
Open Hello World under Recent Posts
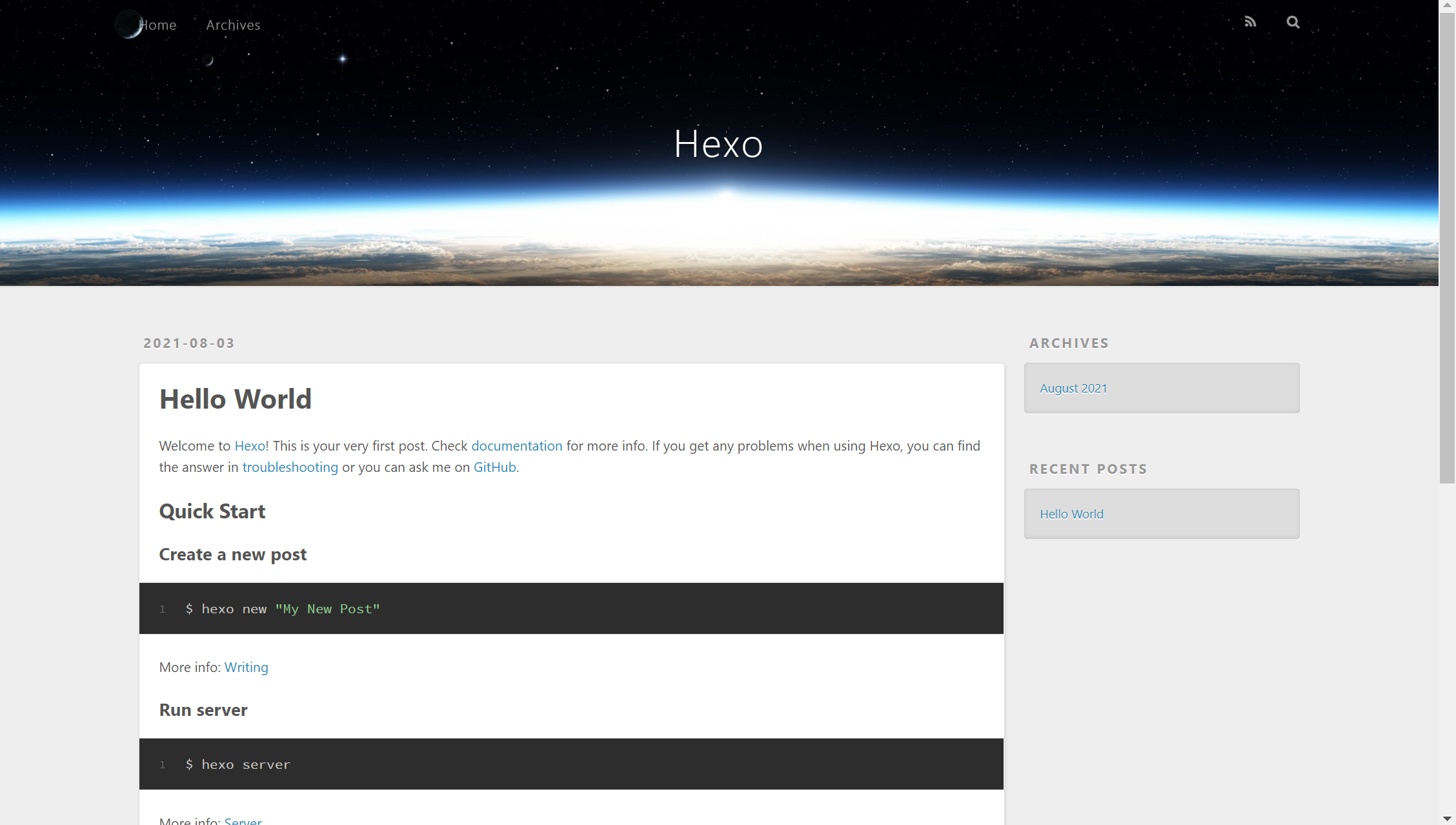1071,514
